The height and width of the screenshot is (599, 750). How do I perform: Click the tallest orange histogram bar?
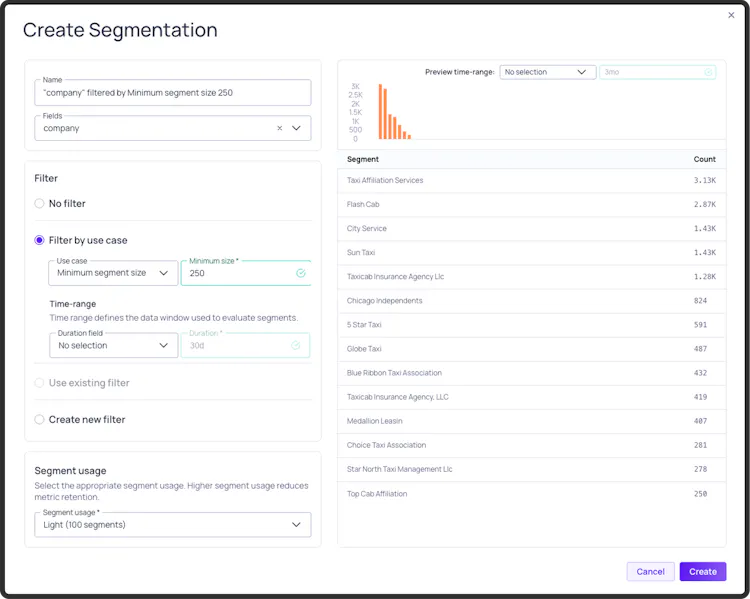click(x=380, y=112)
